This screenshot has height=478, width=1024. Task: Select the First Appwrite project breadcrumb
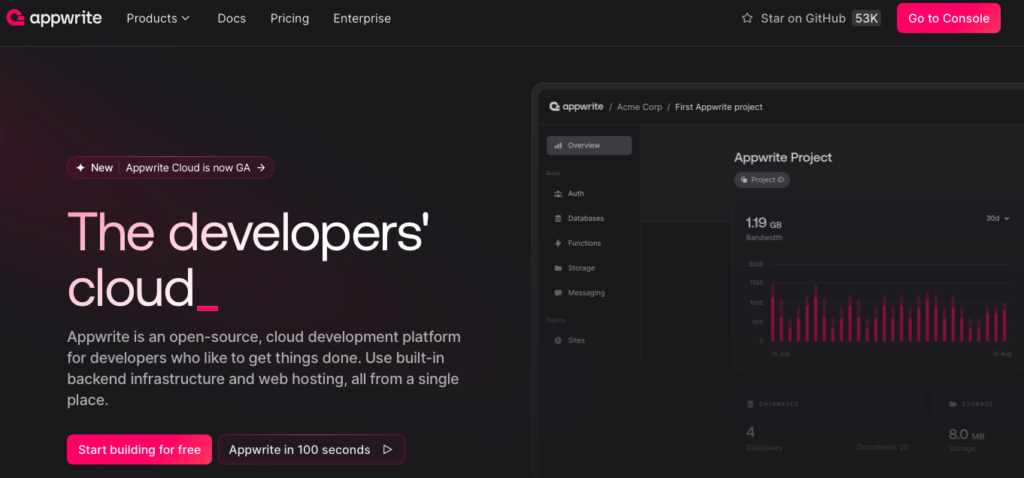(x=718, y=107)
